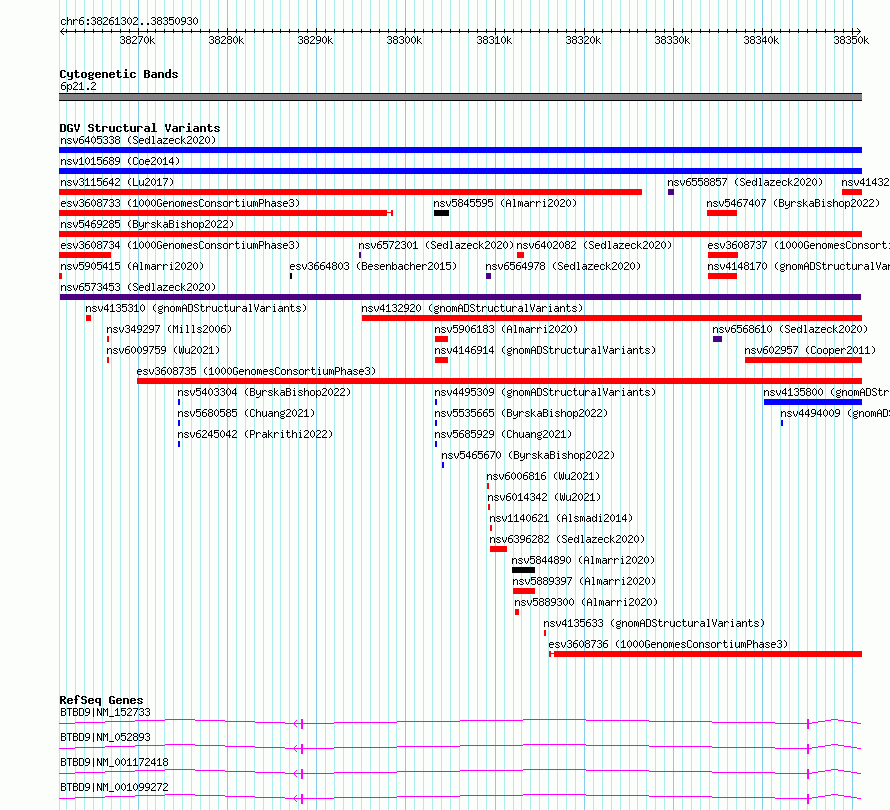
Task: Click nsv4146914 (gnomADStructuralVariants) label
Action: click(545, 350)
